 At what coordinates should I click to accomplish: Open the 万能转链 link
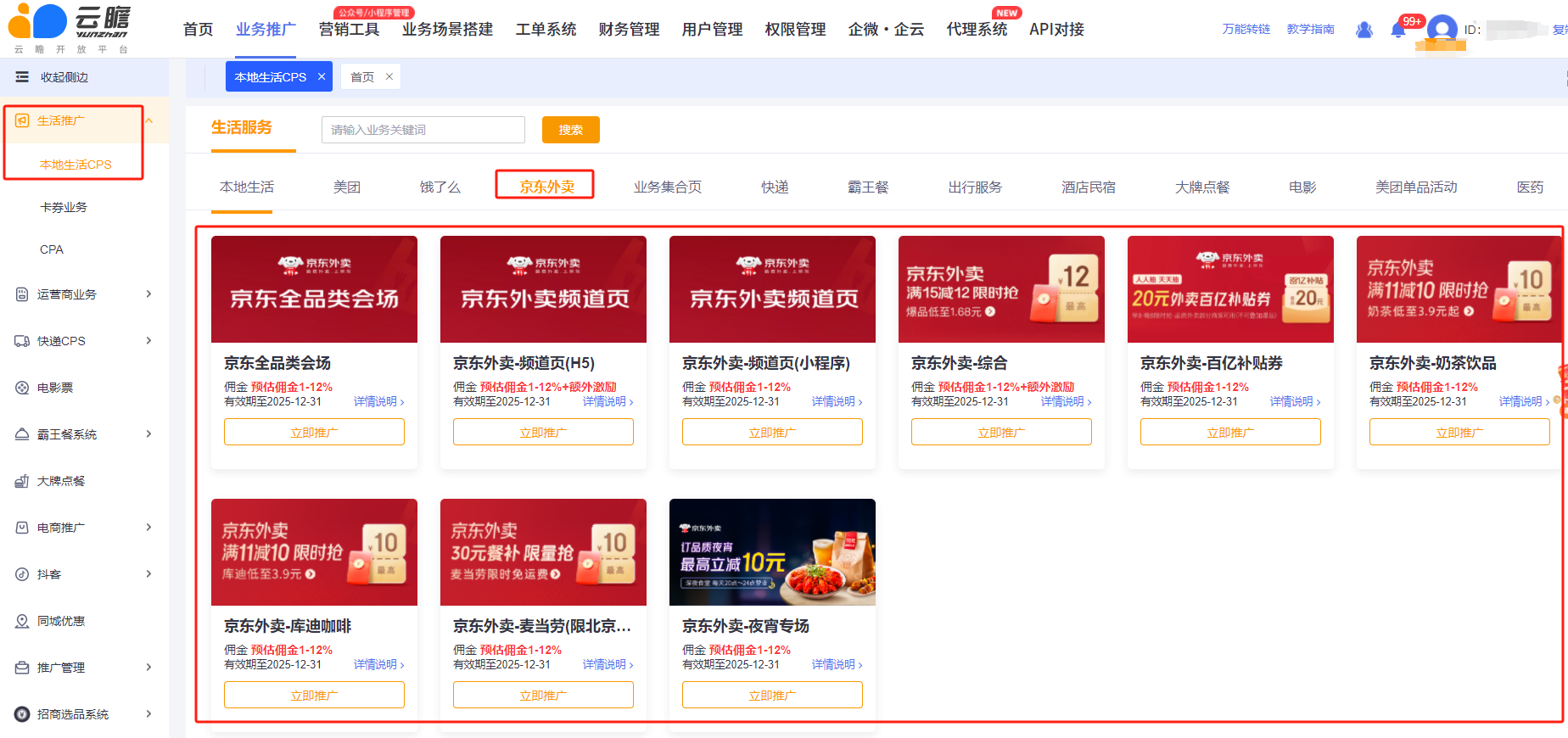click(1246, 29)
